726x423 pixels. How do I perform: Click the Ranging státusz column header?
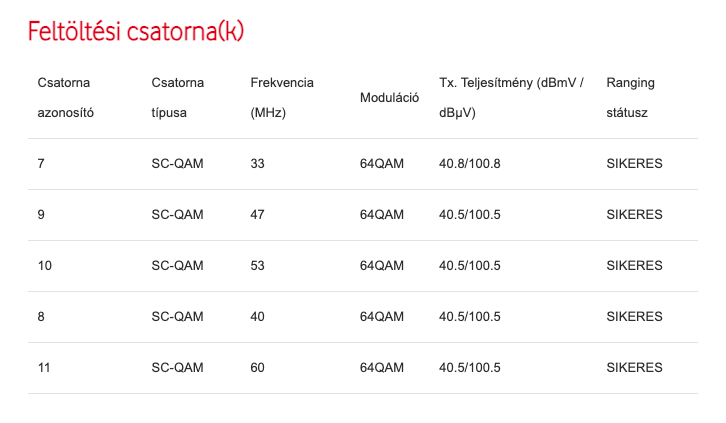(631, 98)
